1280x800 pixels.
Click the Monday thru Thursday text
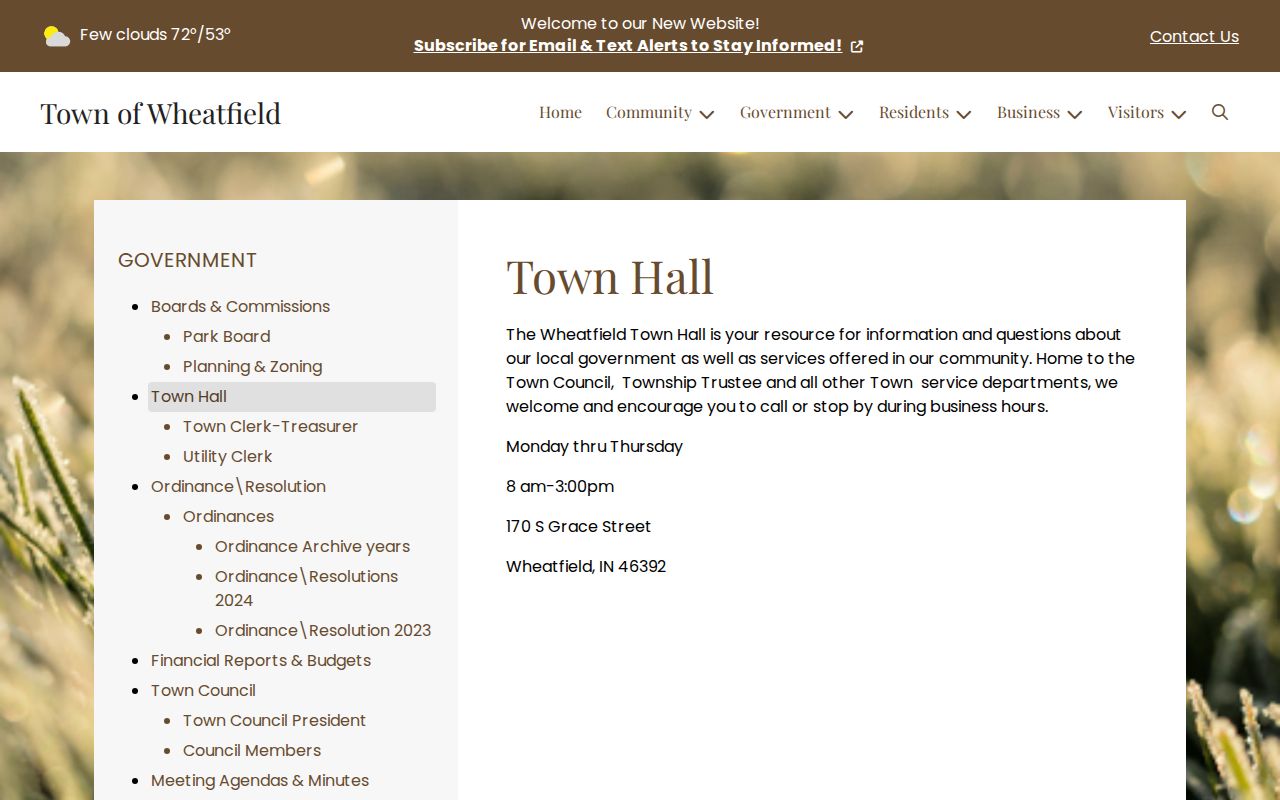[594, 446]
